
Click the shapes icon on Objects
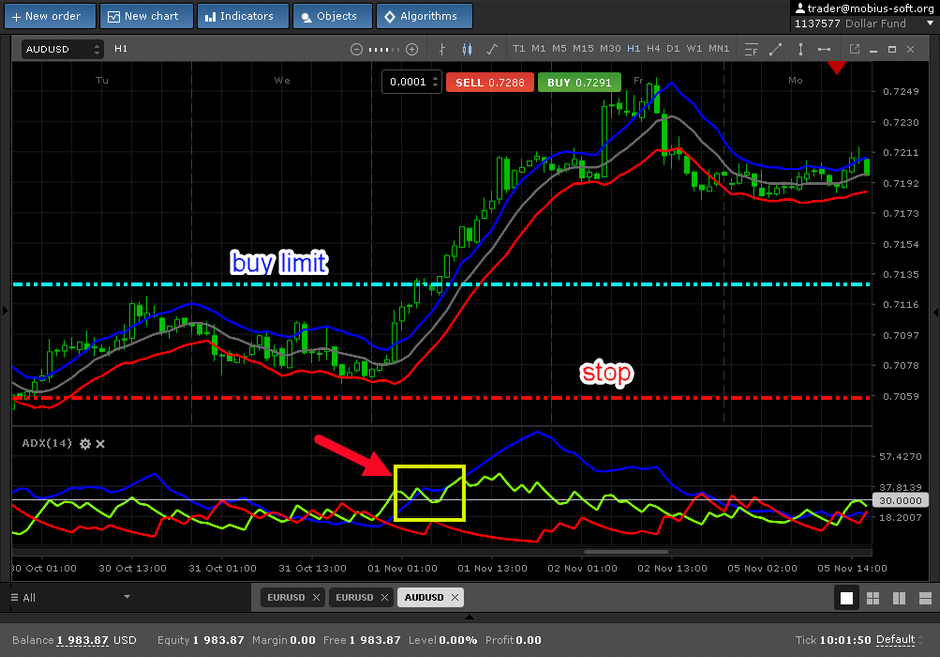(x=306, y=17)
